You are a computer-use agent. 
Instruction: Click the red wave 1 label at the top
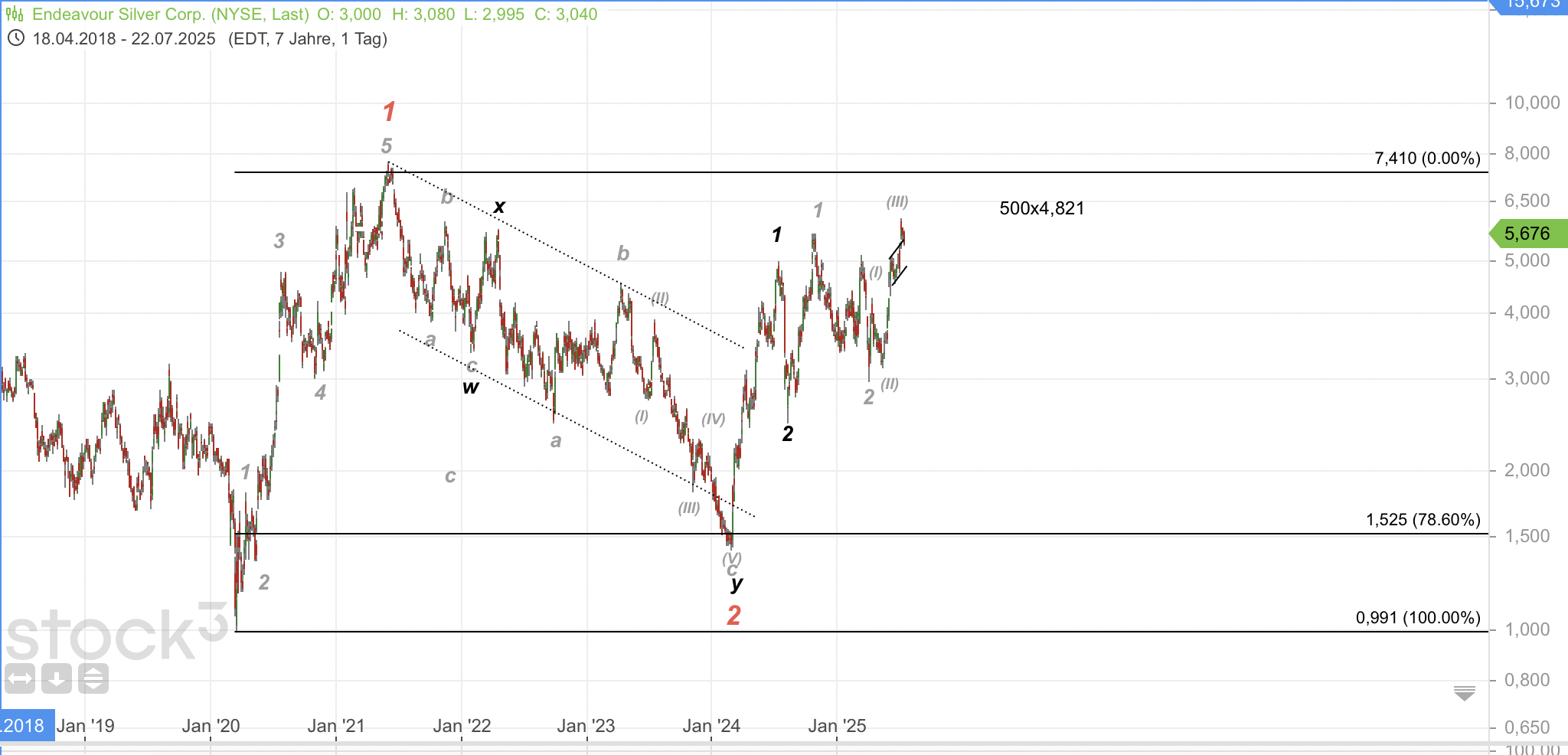point(389,112)
